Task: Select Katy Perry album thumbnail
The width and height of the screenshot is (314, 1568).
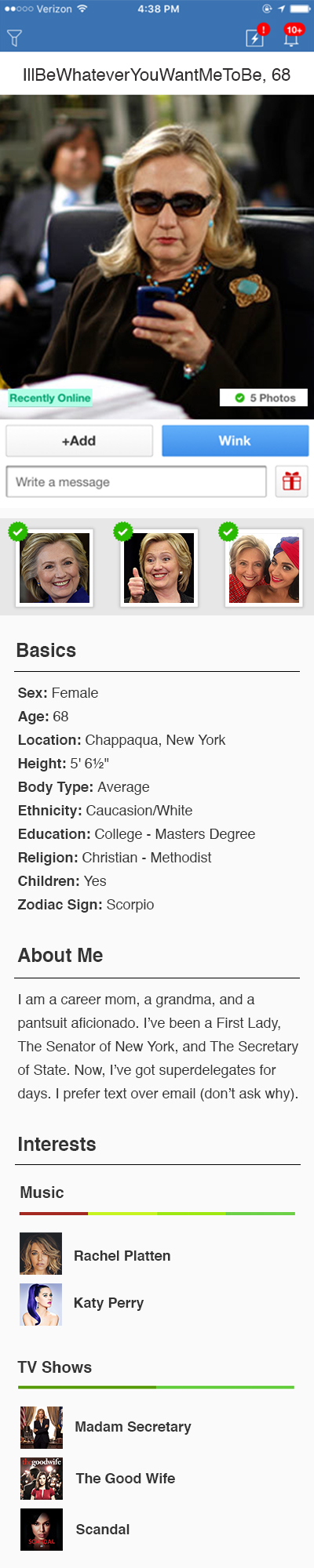Action: (x=41, y=1304)
